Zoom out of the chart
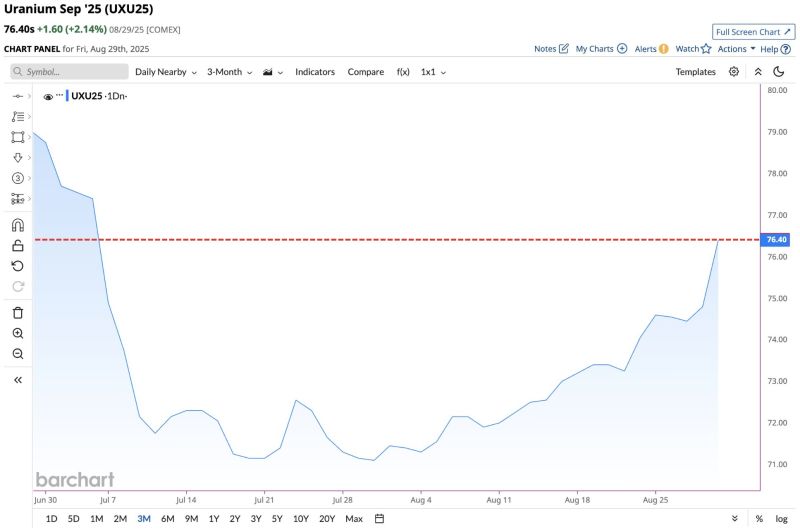Screen dimensions: 800x532 [x=18, y=353]
